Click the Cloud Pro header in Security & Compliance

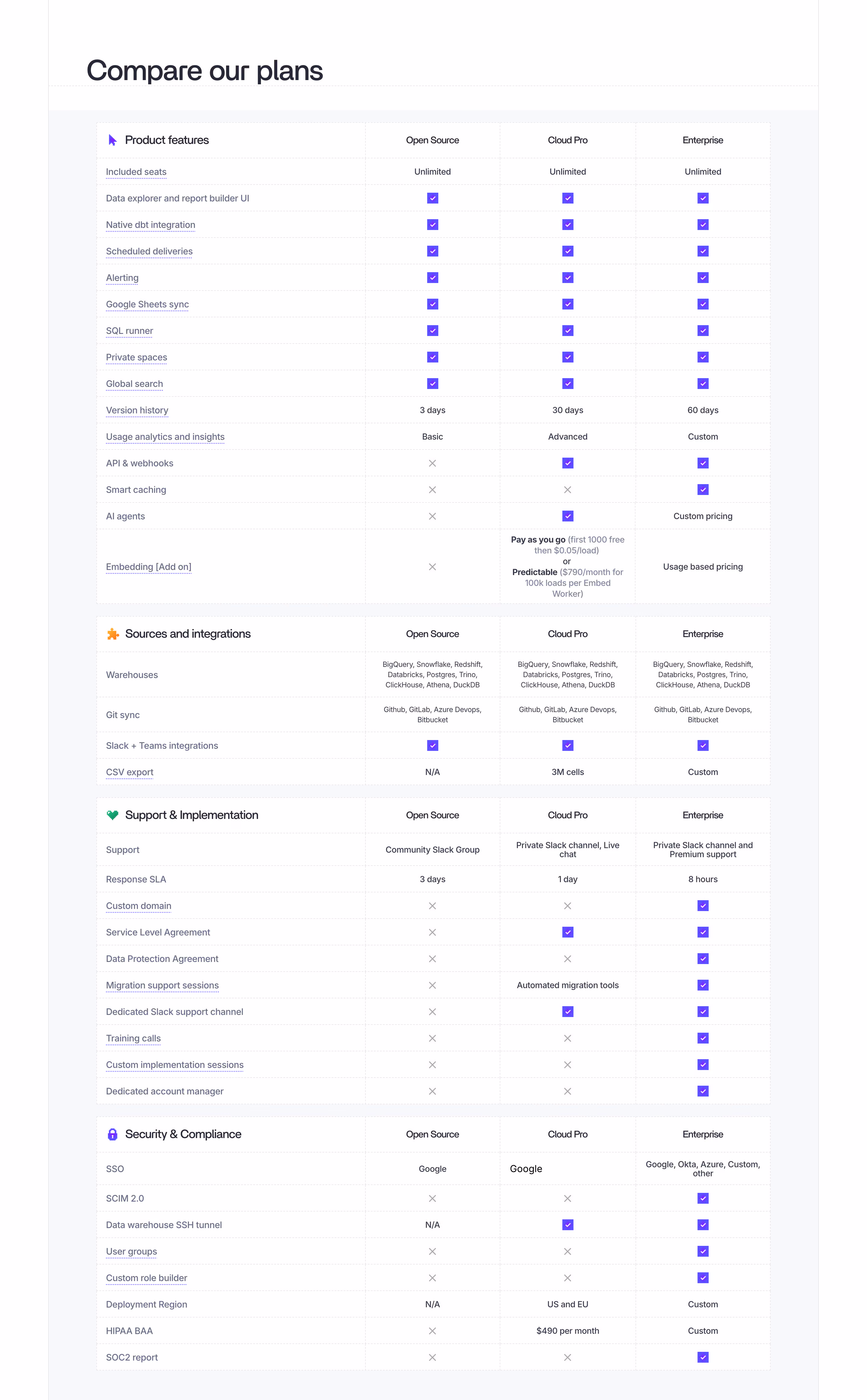(x=568, y=1134)
